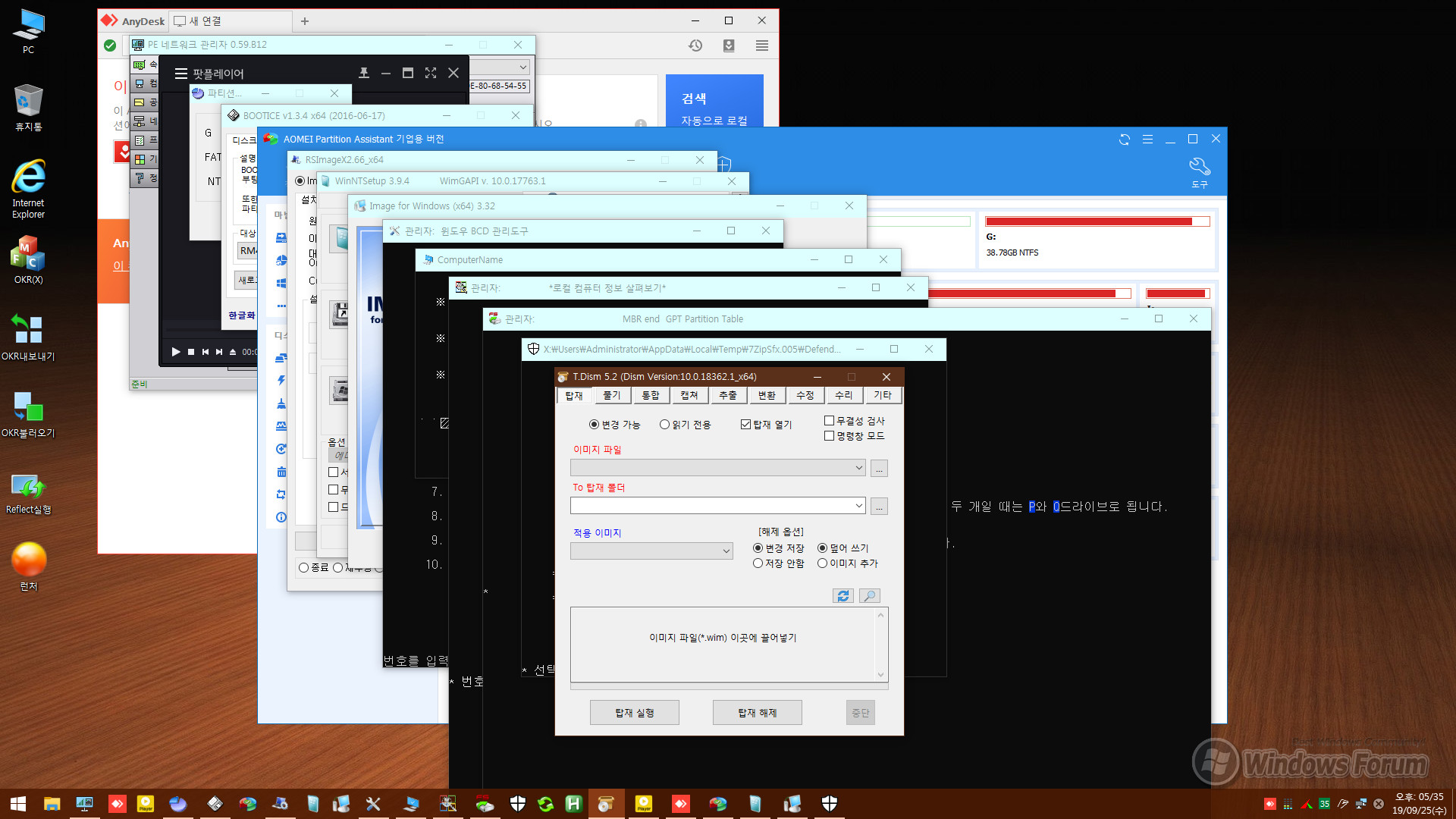Enable the 무결성 검사 checkbox
This screenshot has width=1456, height=819.
click(855, 421)
